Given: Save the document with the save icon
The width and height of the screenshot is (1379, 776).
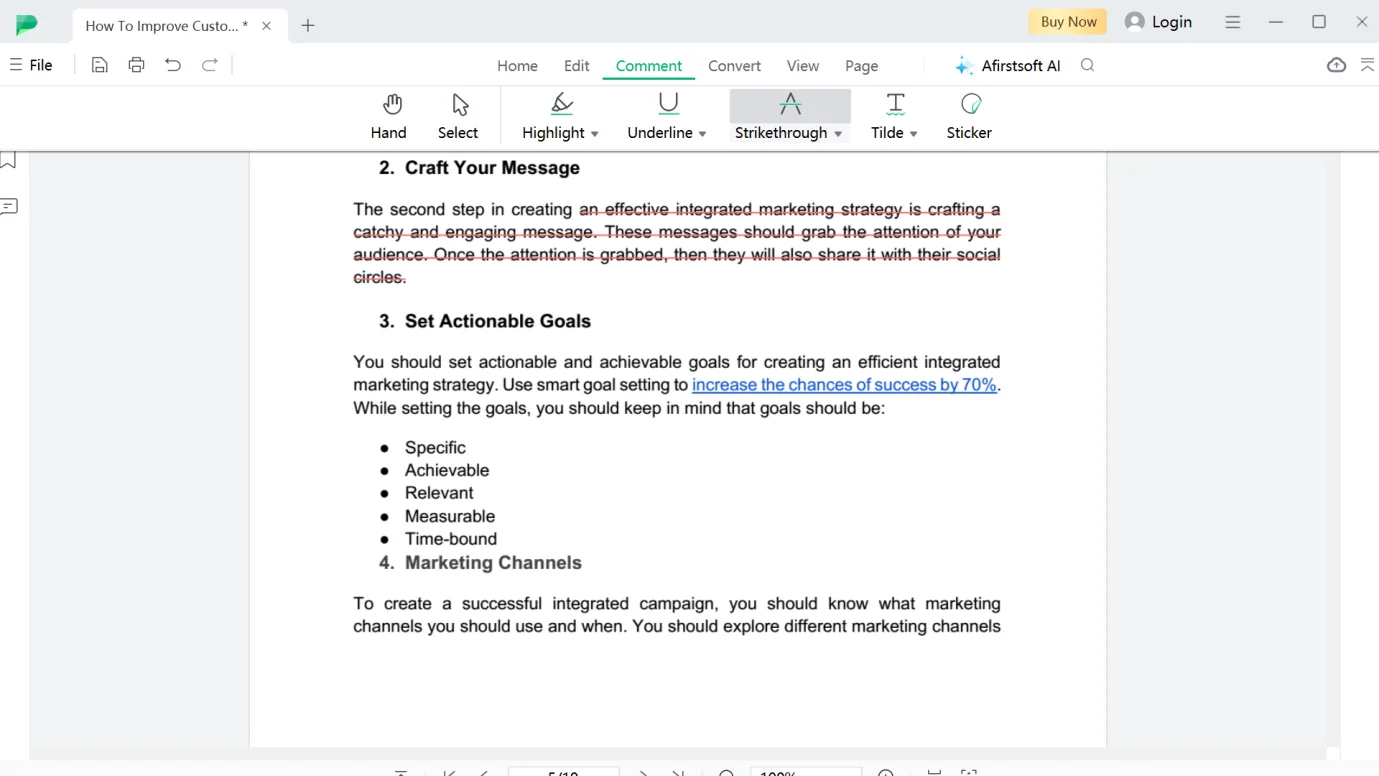Looking at the screenshot, I should pyautogui.click(x=99, y=65).
